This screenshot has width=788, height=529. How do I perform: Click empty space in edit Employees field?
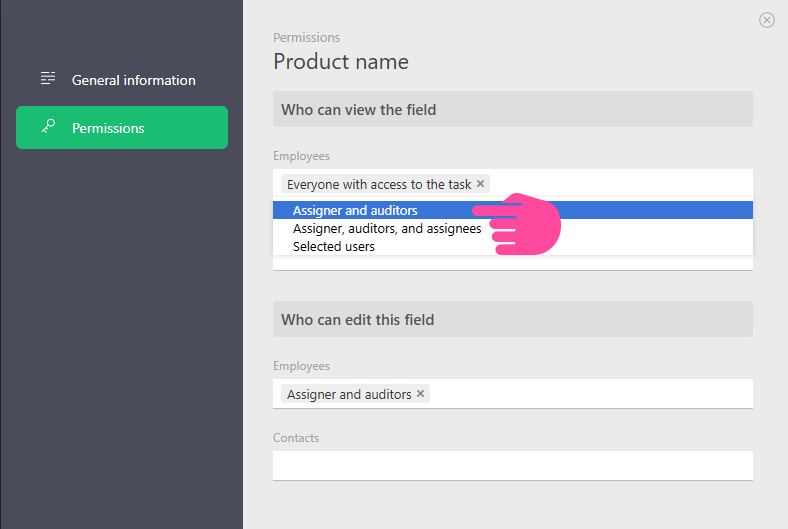(590, 394)
